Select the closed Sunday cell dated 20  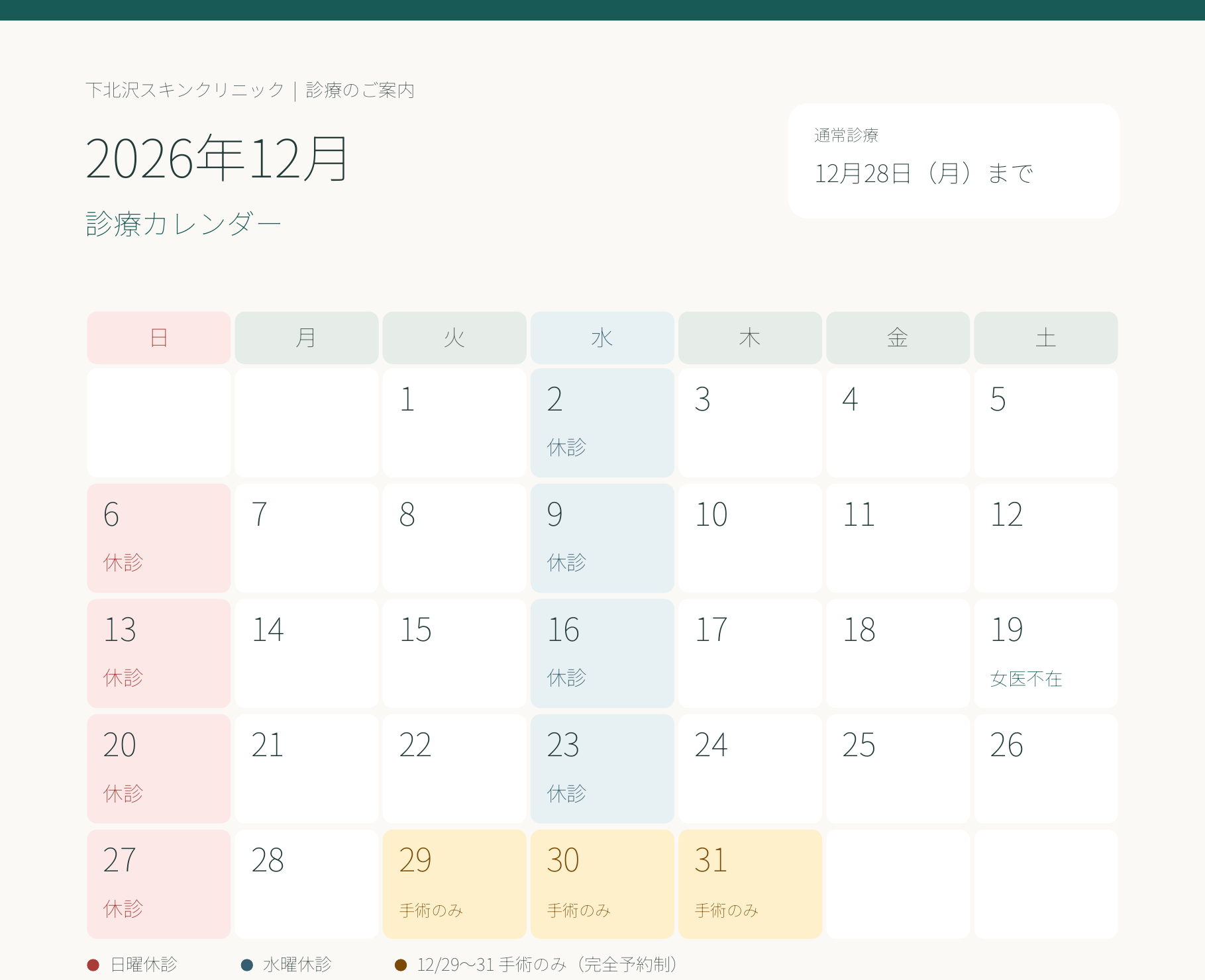tap(159, 769)
